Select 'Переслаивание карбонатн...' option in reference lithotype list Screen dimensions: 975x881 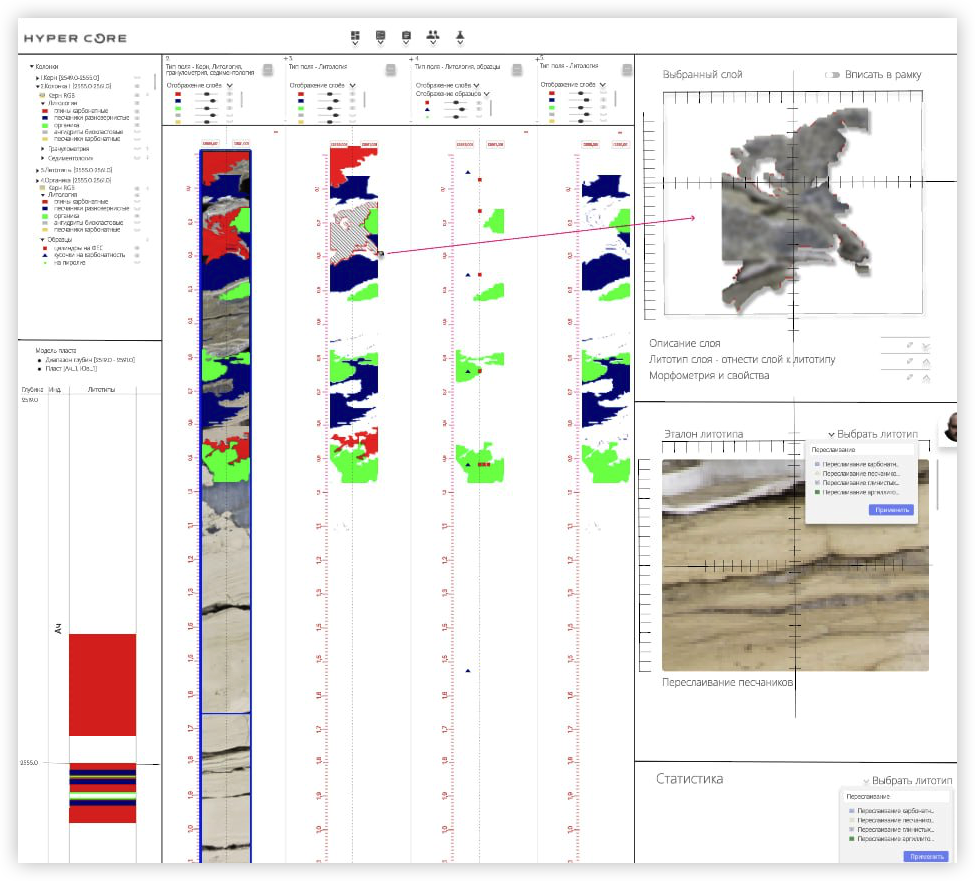click(857, 464)
